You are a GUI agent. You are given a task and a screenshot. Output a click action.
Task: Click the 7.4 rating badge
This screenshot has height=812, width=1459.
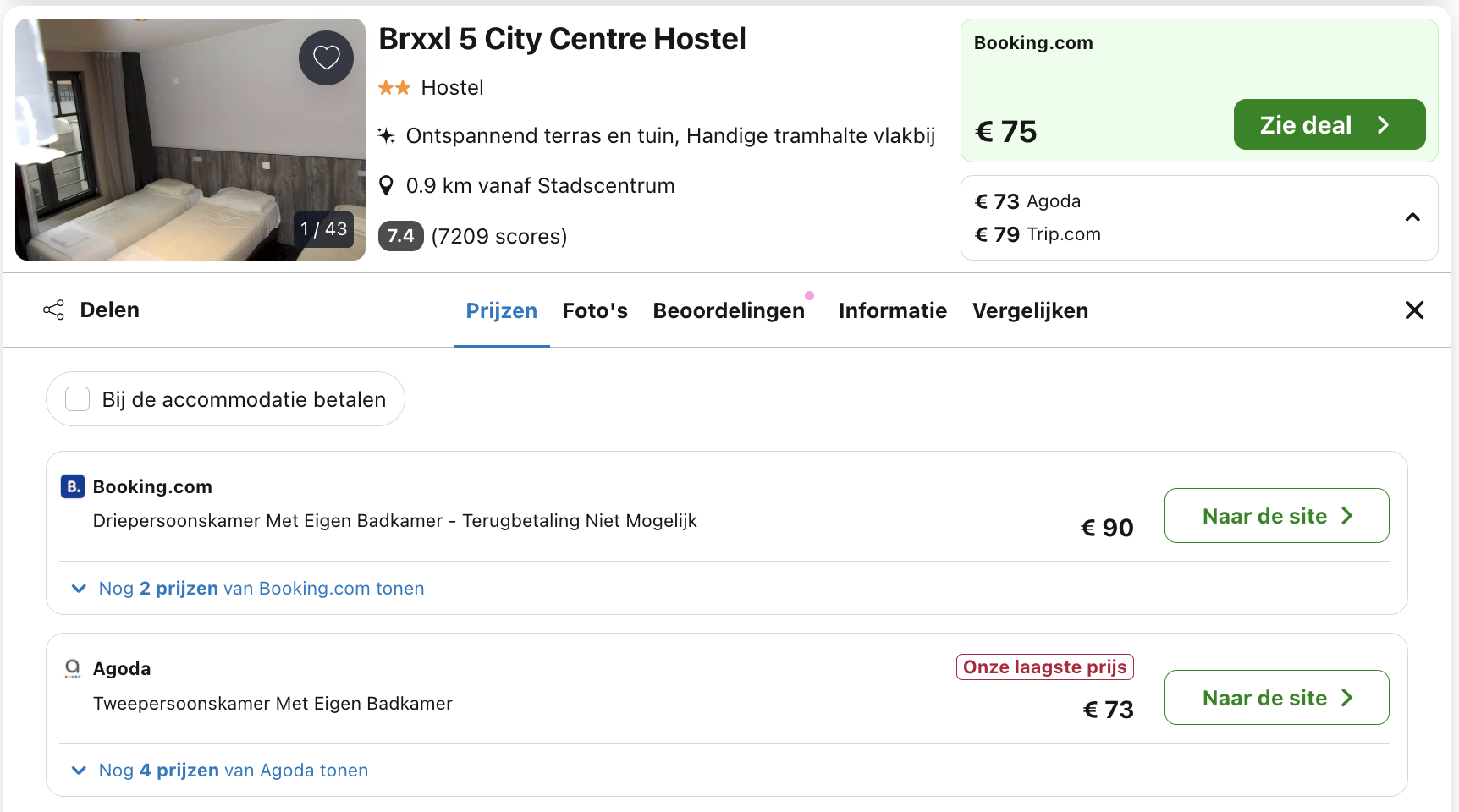tap(400, 236)
